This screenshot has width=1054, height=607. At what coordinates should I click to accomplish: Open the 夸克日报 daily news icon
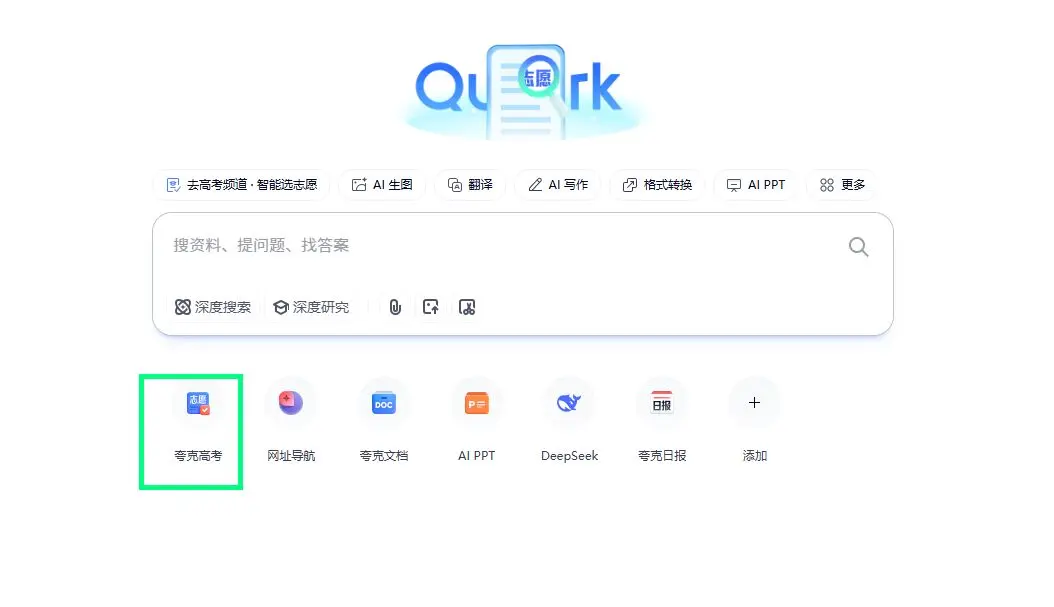(662, 403)
